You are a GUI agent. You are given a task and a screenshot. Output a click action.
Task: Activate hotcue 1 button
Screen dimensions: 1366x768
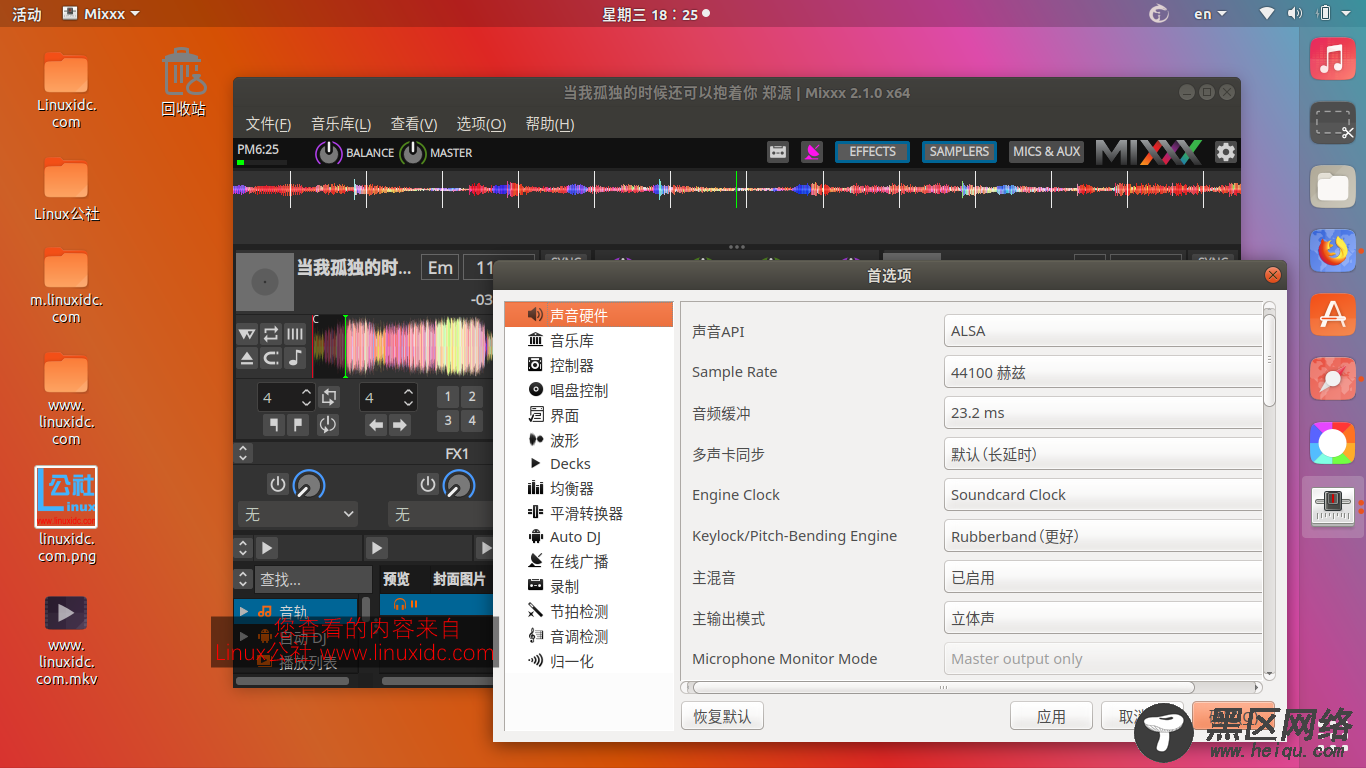coord(448,397)
